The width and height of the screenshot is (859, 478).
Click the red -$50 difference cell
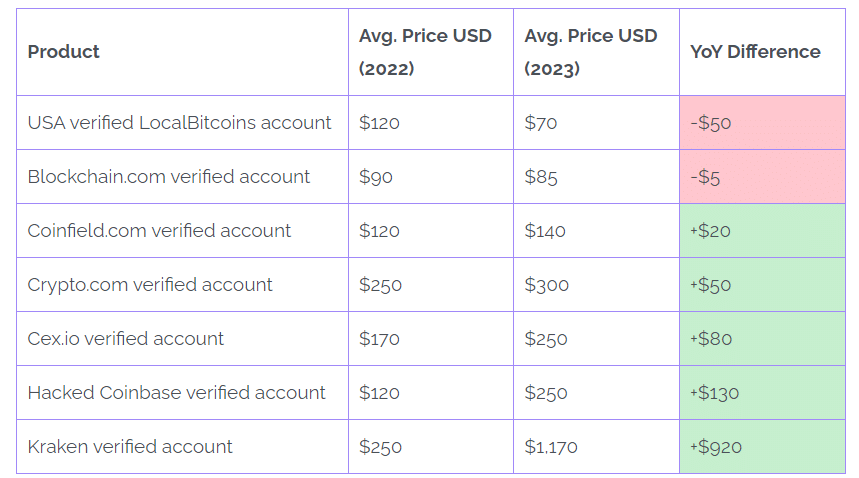tap(711, 123)
